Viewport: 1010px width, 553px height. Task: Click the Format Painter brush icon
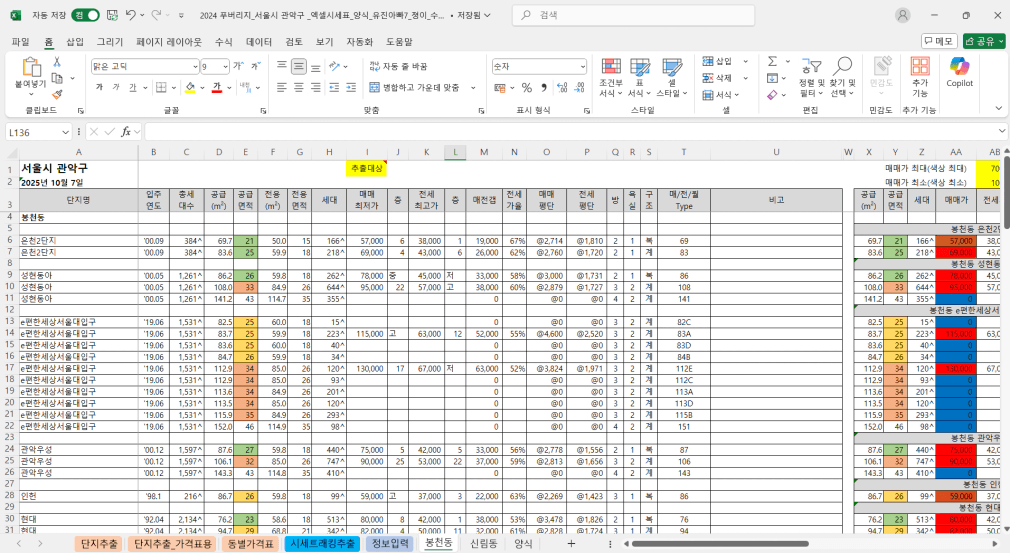pyautogui.click(x=57, y=94)
